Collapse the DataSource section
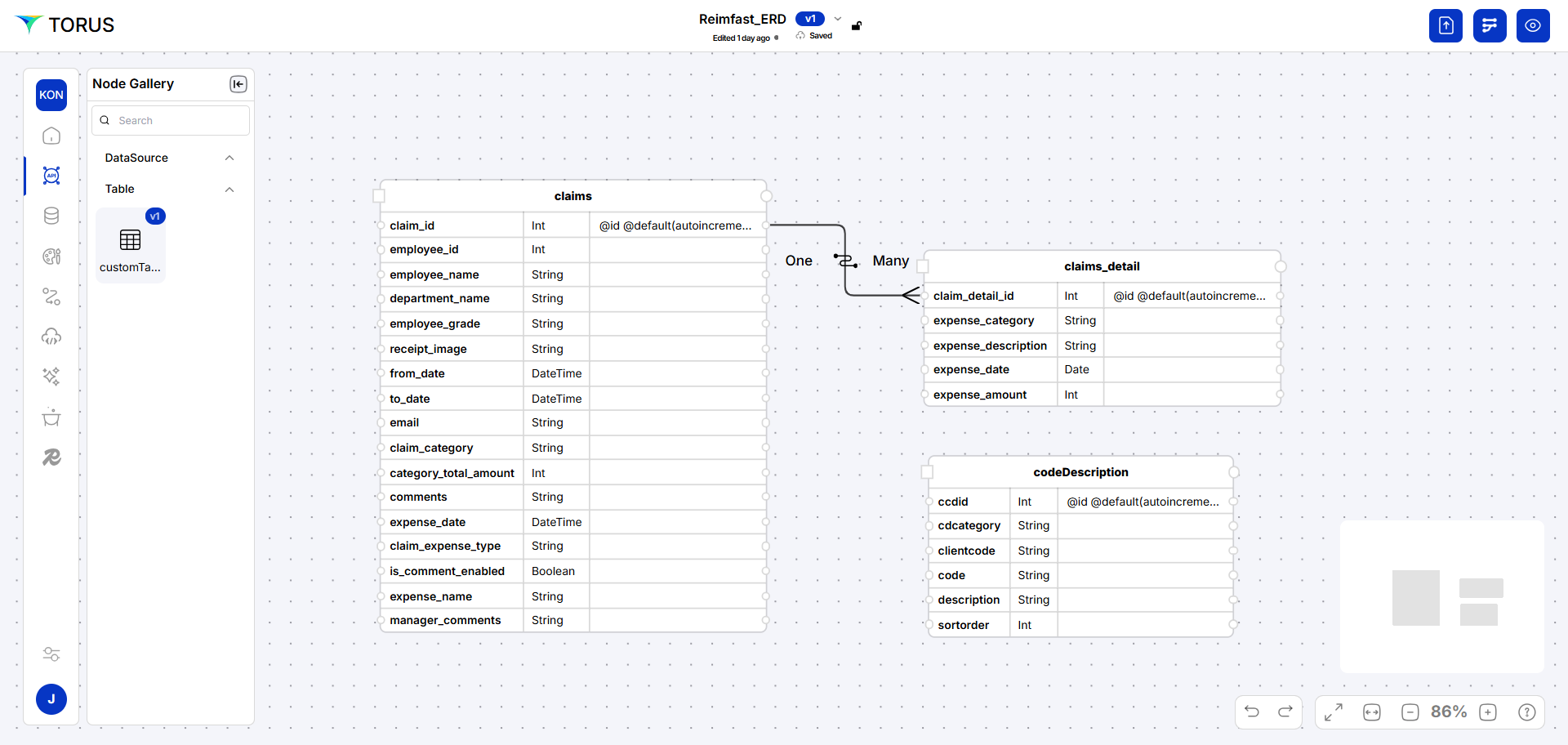This screenshot has height=745, width=1568. (x=229, y=158)
